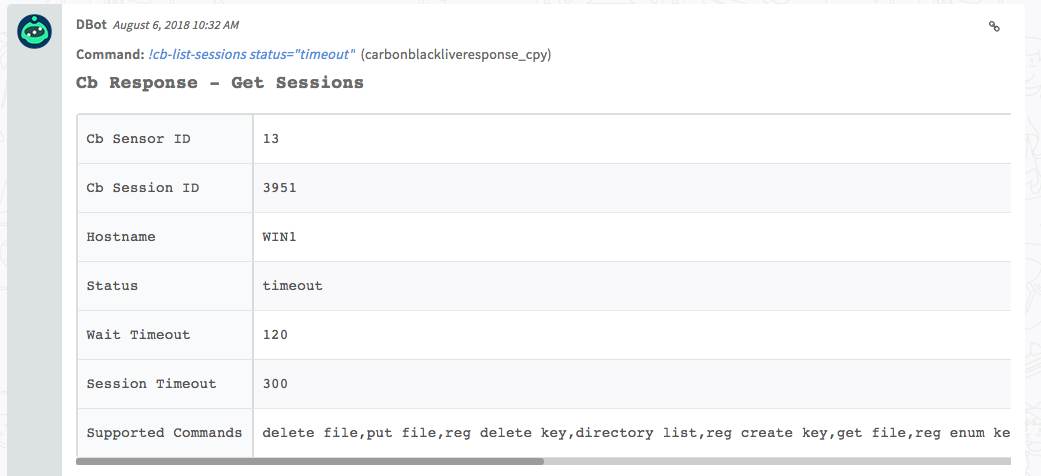Click the Status label cell
1041x476 pixels.
[x=112, y=286]
